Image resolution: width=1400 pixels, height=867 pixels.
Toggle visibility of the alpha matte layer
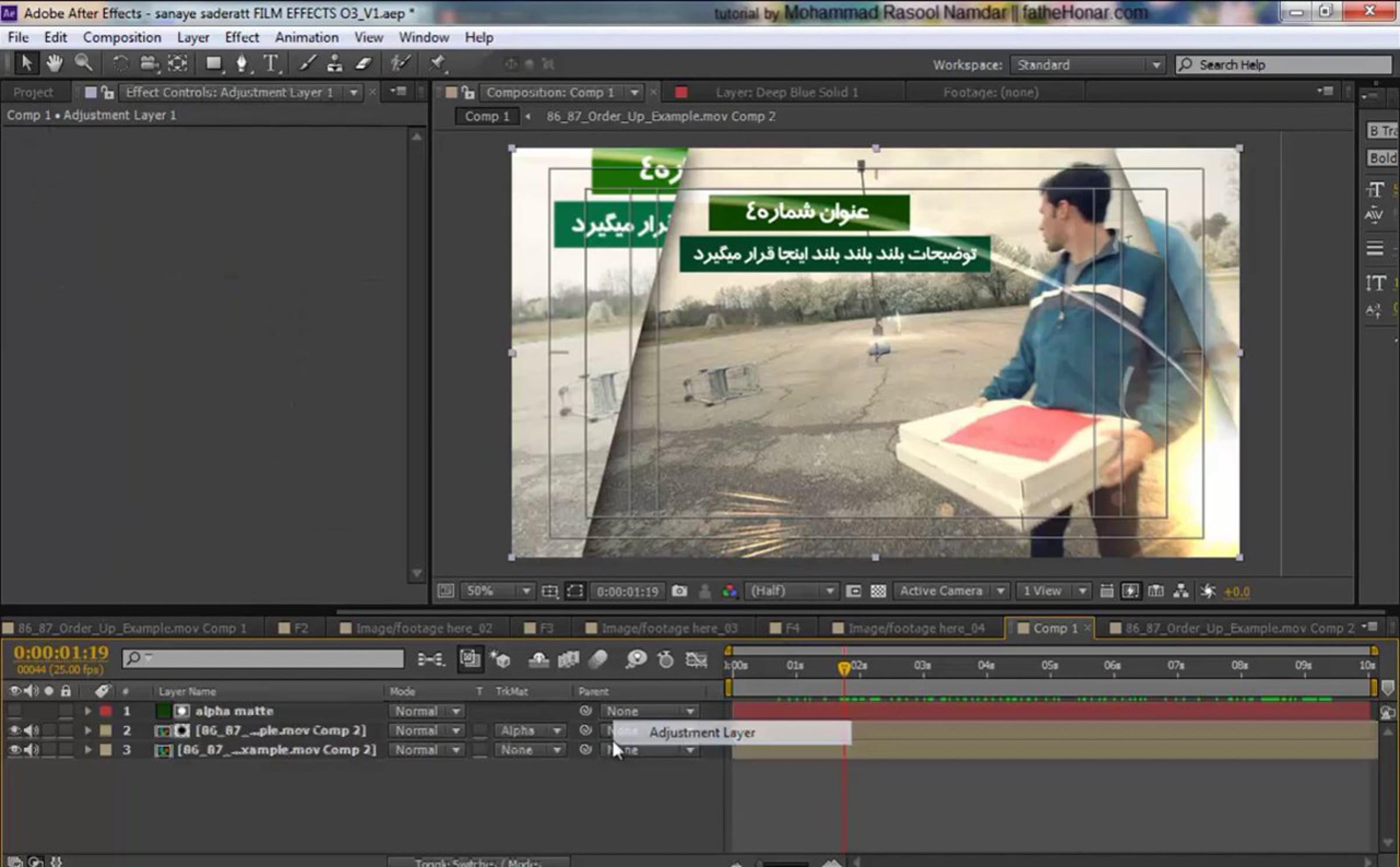pos(15,711)
